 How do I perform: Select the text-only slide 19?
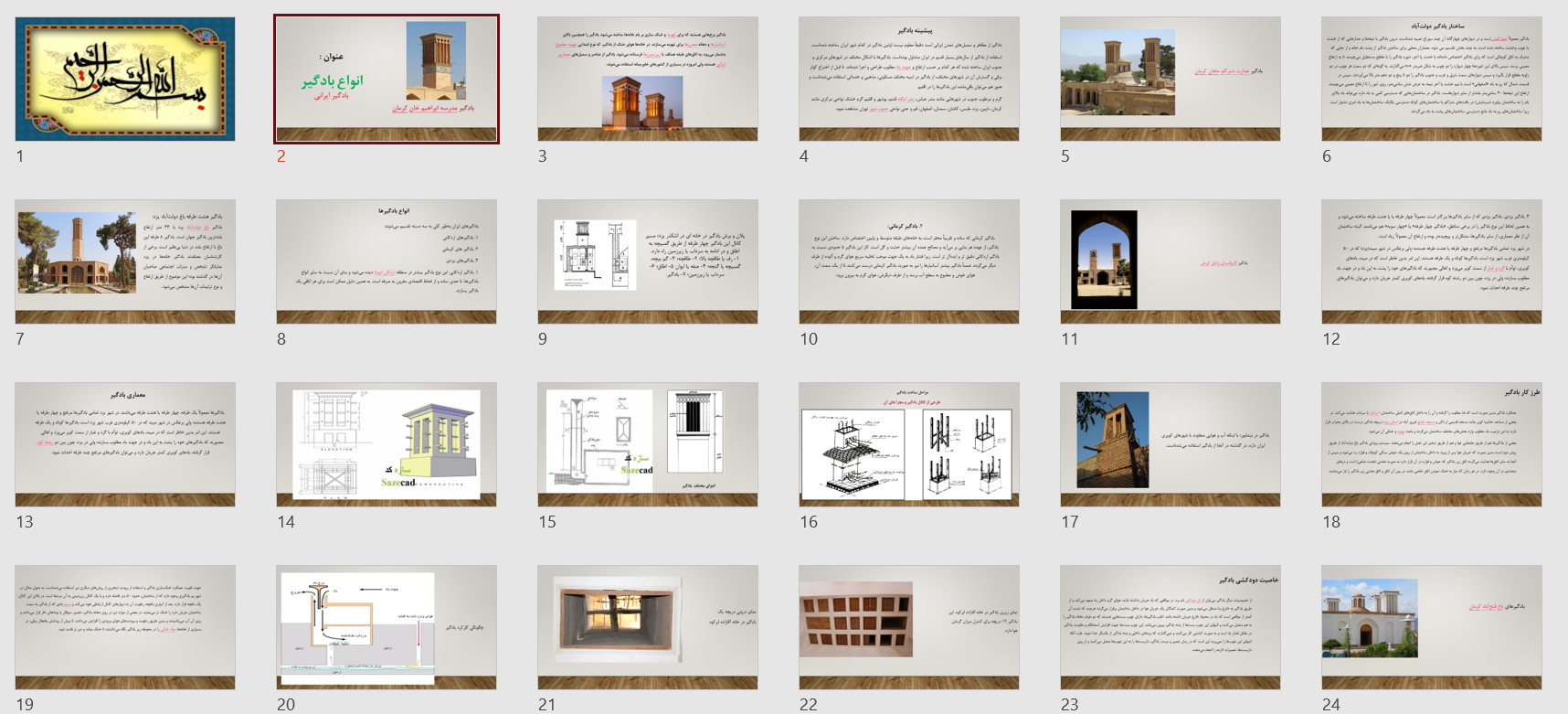click(125, 627)
